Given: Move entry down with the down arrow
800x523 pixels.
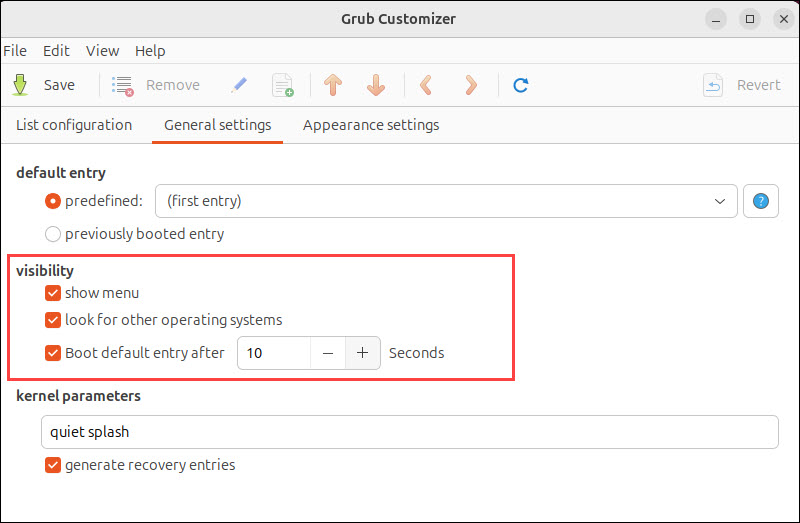Looking at the screenshot, I should tap(376, 85).
